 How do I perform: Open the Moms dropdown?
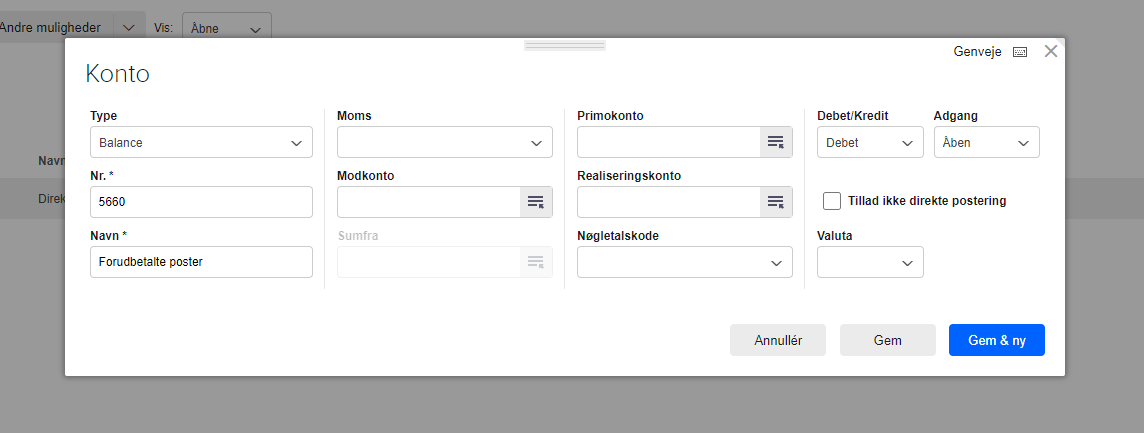click(444, 142)
